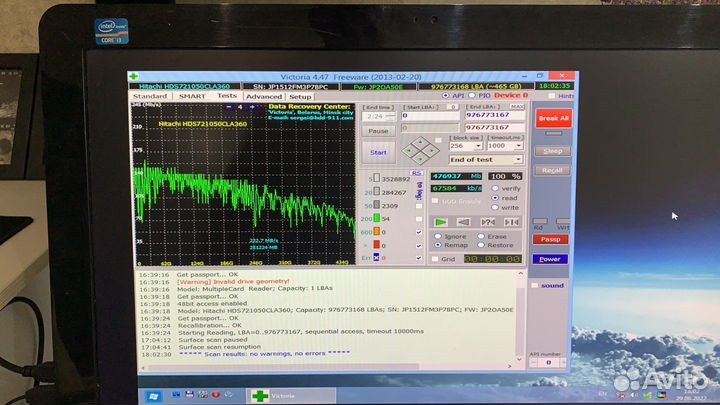Select the API radio button
The height and width of the screenshot is (405, 720).
(445, 96)
